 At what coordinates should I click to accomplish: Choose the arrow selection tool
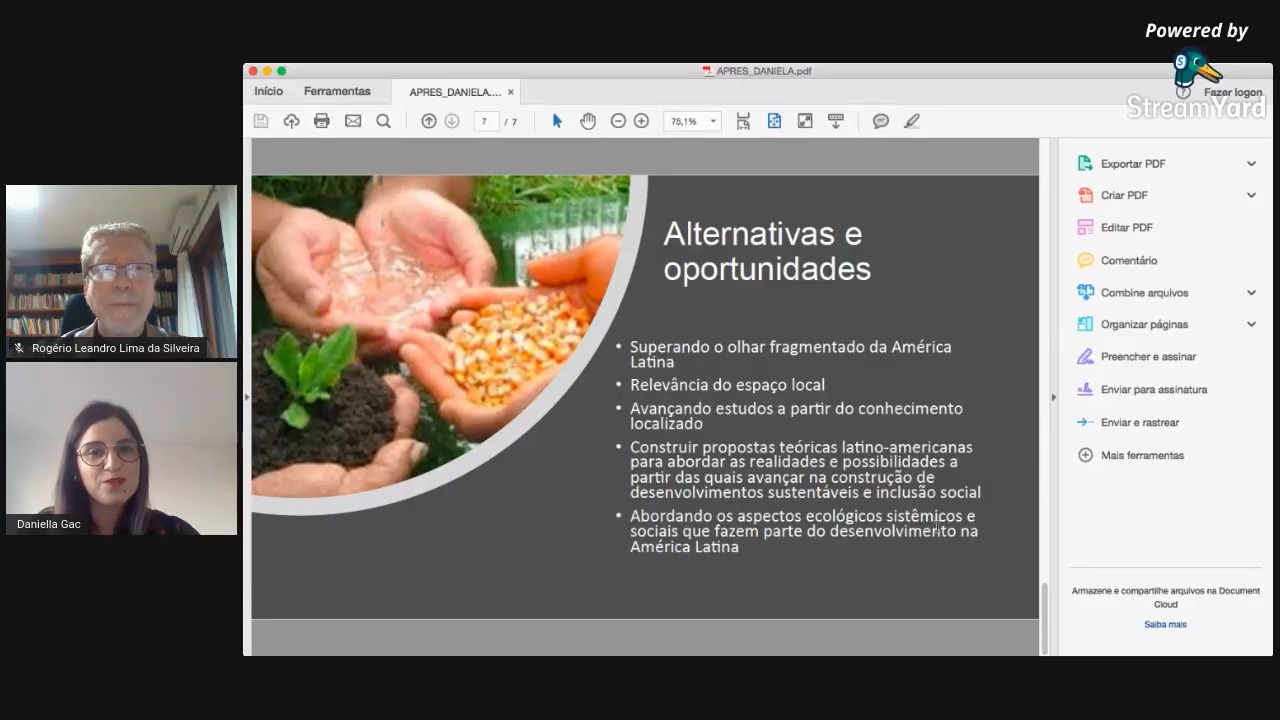click(557, 121)
